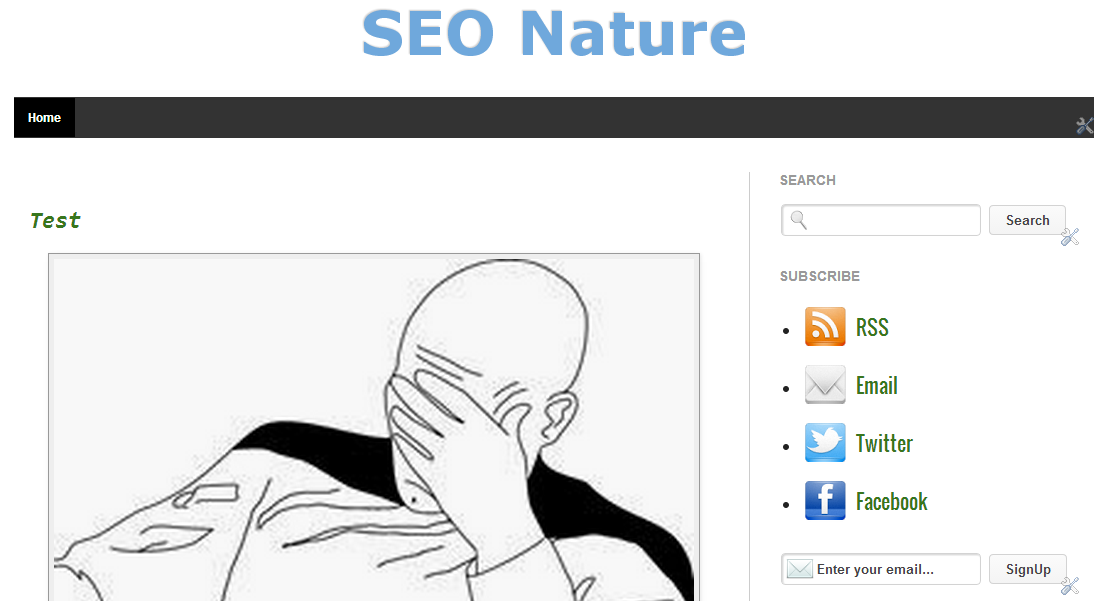Click the Twitter bird icon
1114x601 pixels.
[825, 443]
